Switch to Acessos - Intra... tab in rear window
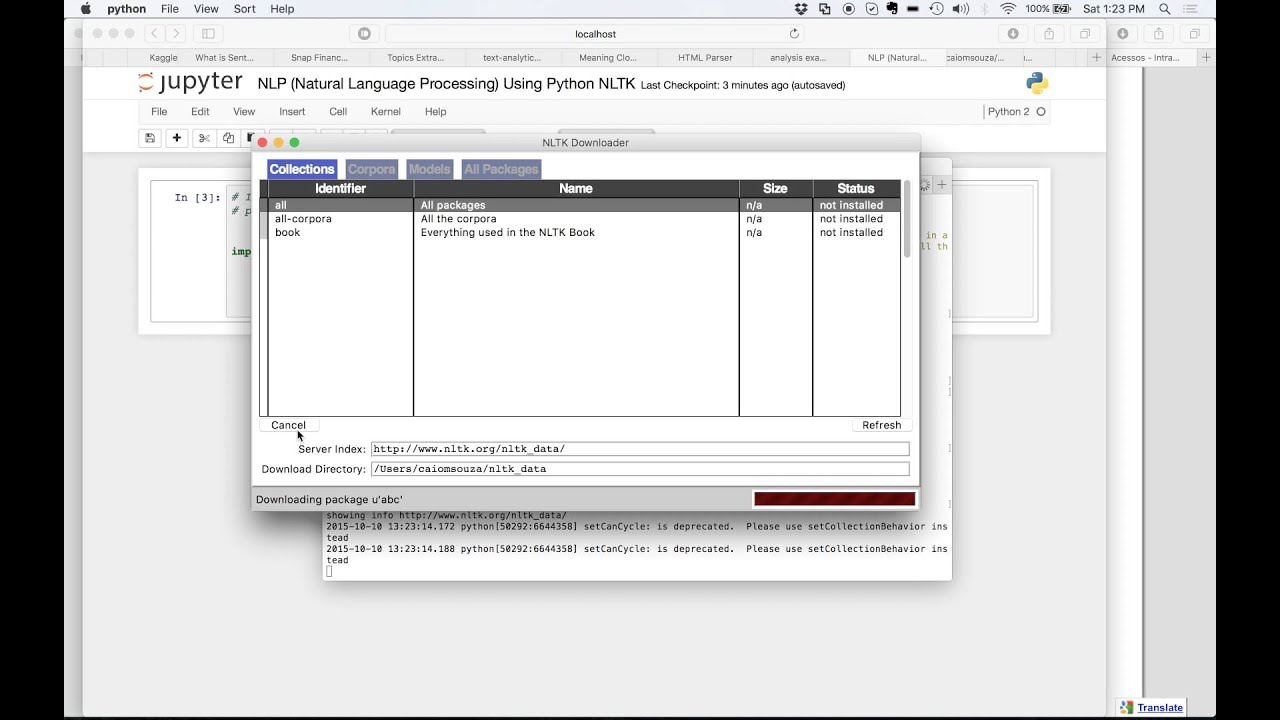Screen dimensions: 1280x720 pos(1145,58)
